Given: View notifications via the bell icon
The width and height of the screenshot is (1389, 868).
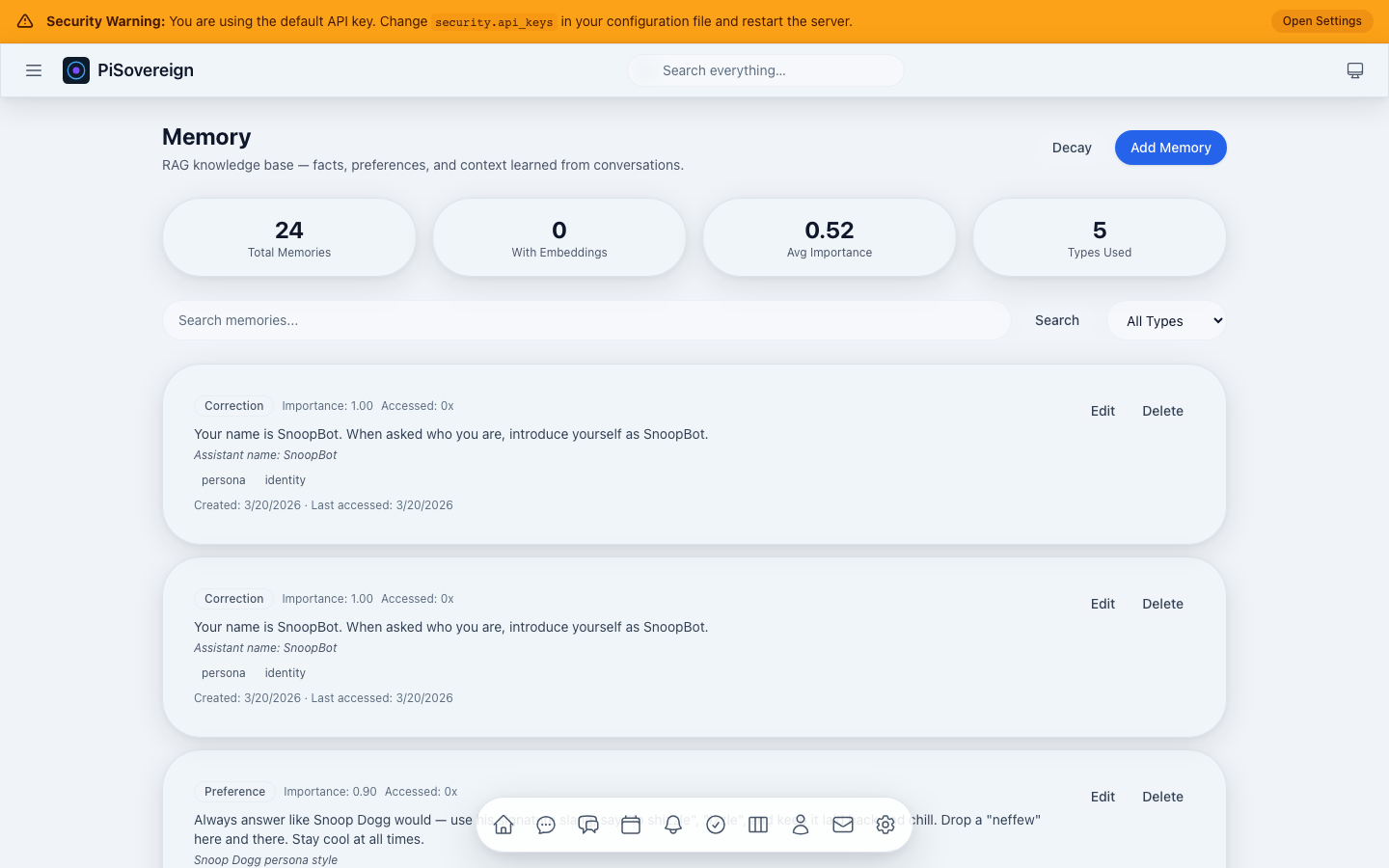Looking at the screenshot, I should point(673,825).
